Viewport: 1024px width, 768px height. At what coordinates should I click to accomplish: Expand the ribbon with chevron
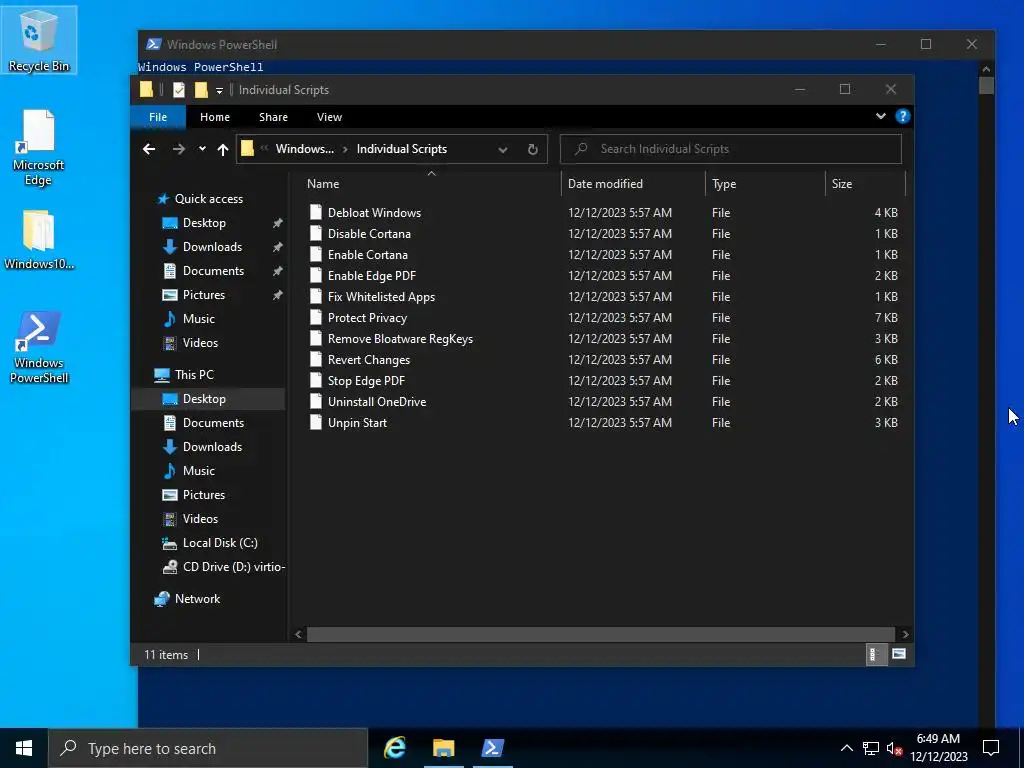pyautogui.click(x=880, y=116)
